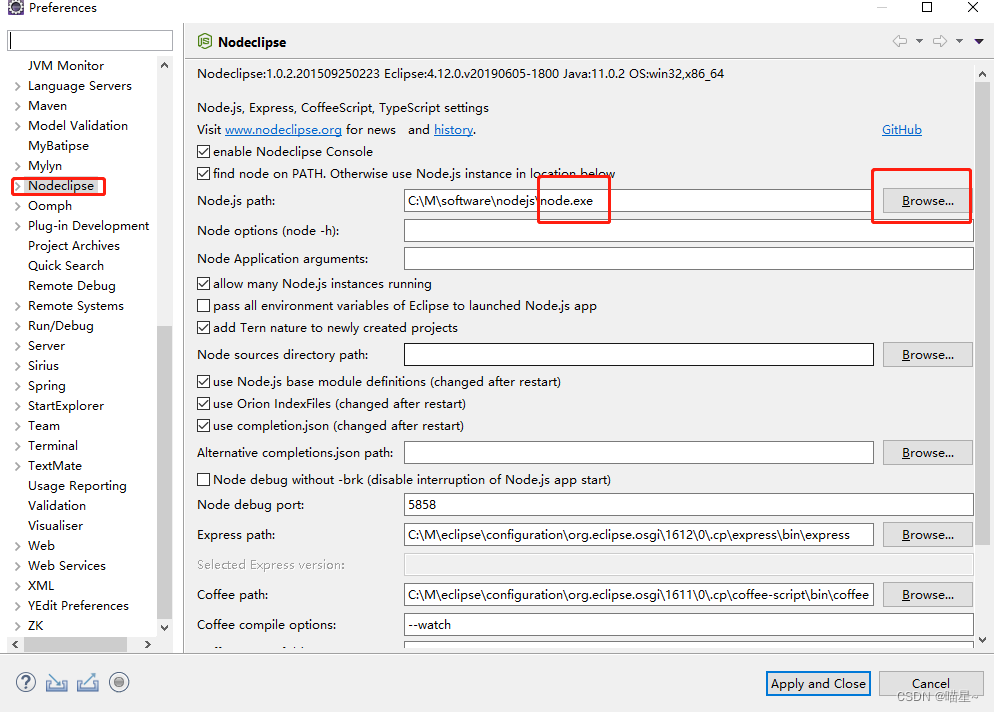Open Help from the question mark icon
Viewport: 994px width, 712px height.
click(x=25, y=682)
